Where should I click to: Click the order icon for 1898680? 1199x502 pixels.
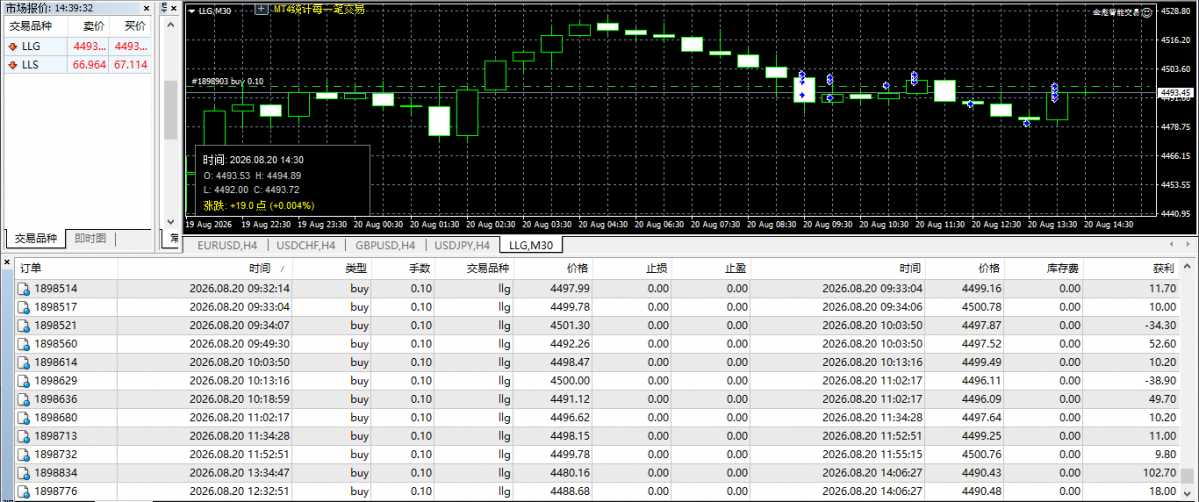[x=24, y=417]
